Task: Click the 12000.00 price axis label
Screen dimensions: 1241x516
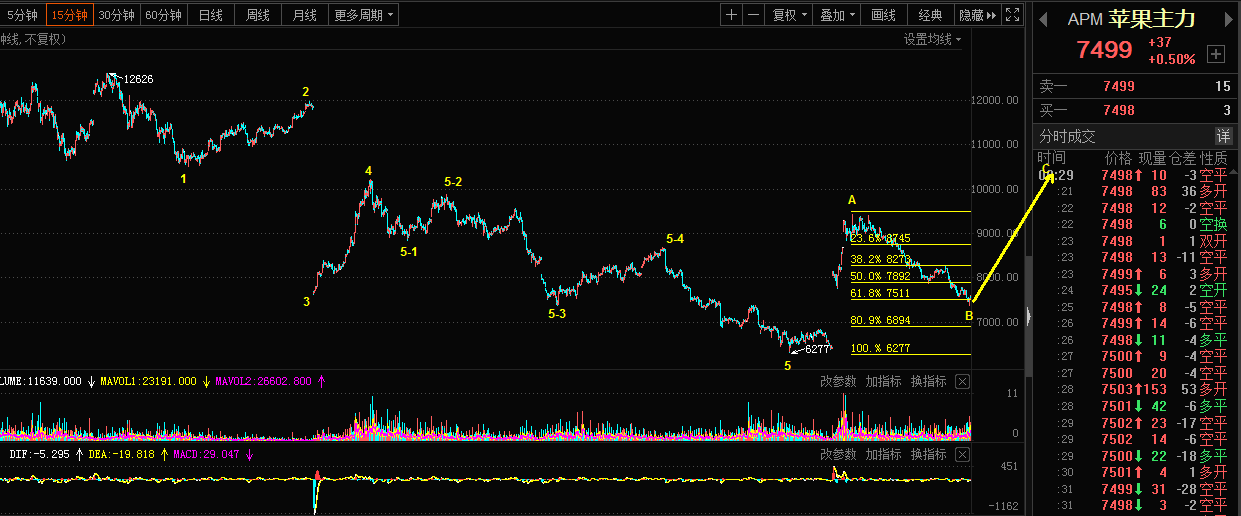Action: 995,100
